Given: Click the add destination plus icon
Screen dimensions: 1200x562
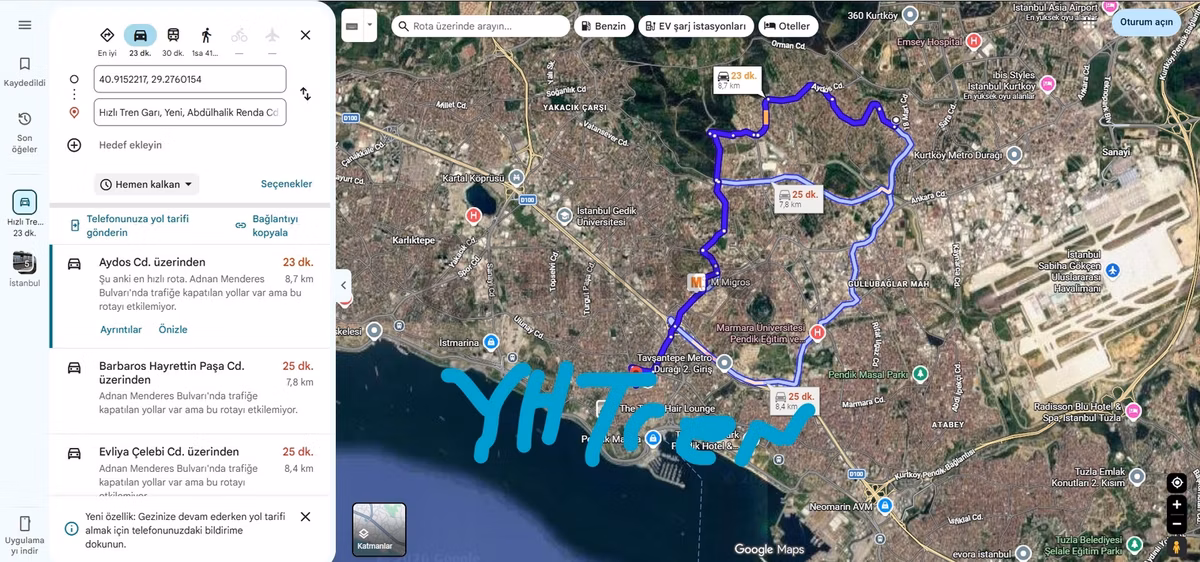Looking at the screenshot, I should click(x=74, y=145).
